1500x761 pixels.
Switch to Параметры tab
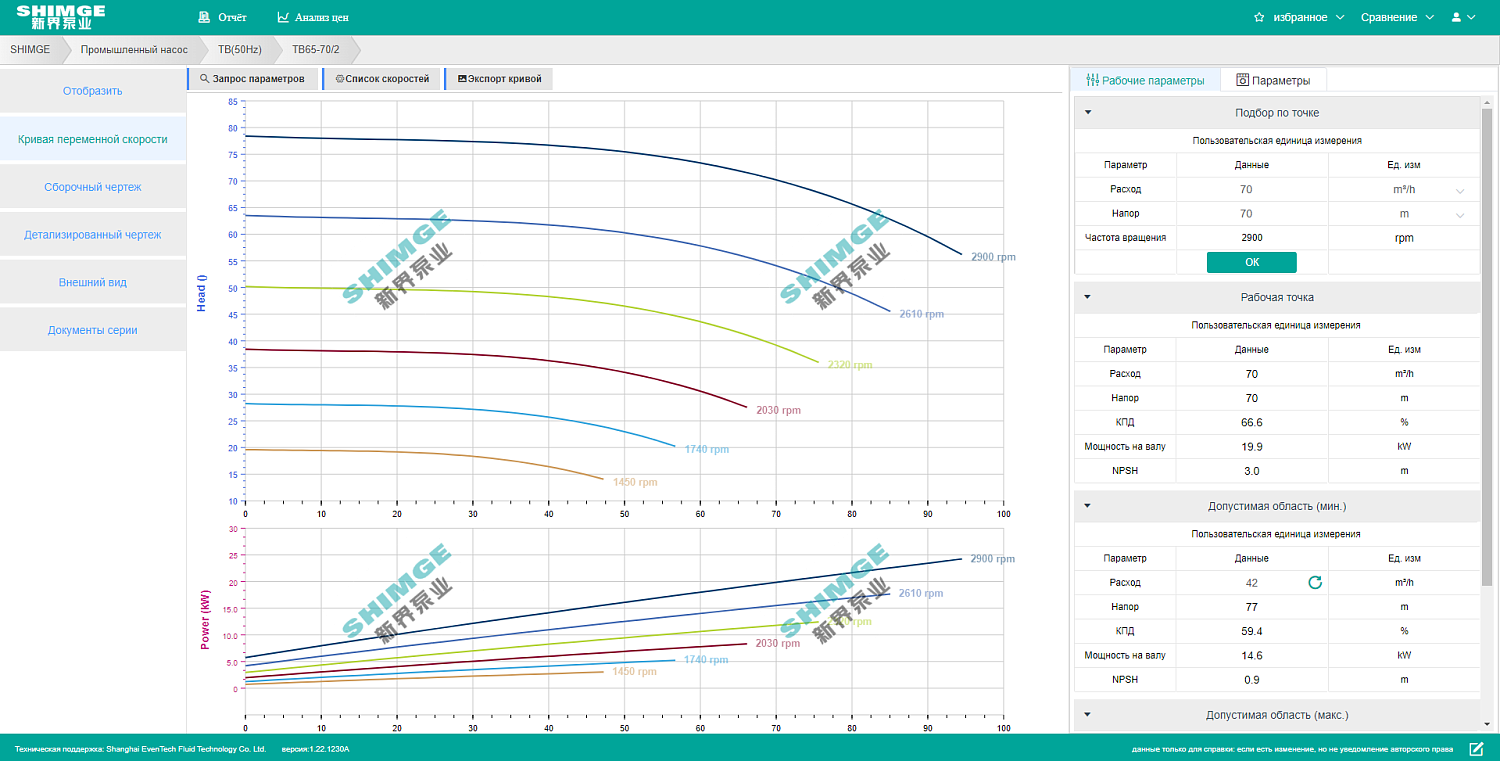[x=1273, y=80]
